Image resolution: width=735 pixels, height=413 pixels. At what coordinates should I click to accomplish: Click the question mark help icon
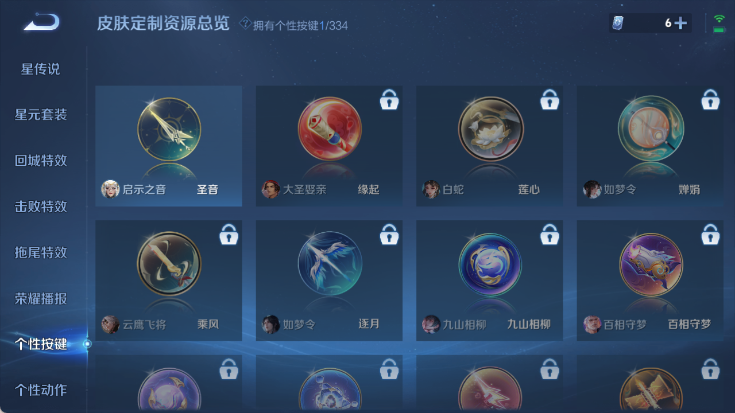[245, 23]
